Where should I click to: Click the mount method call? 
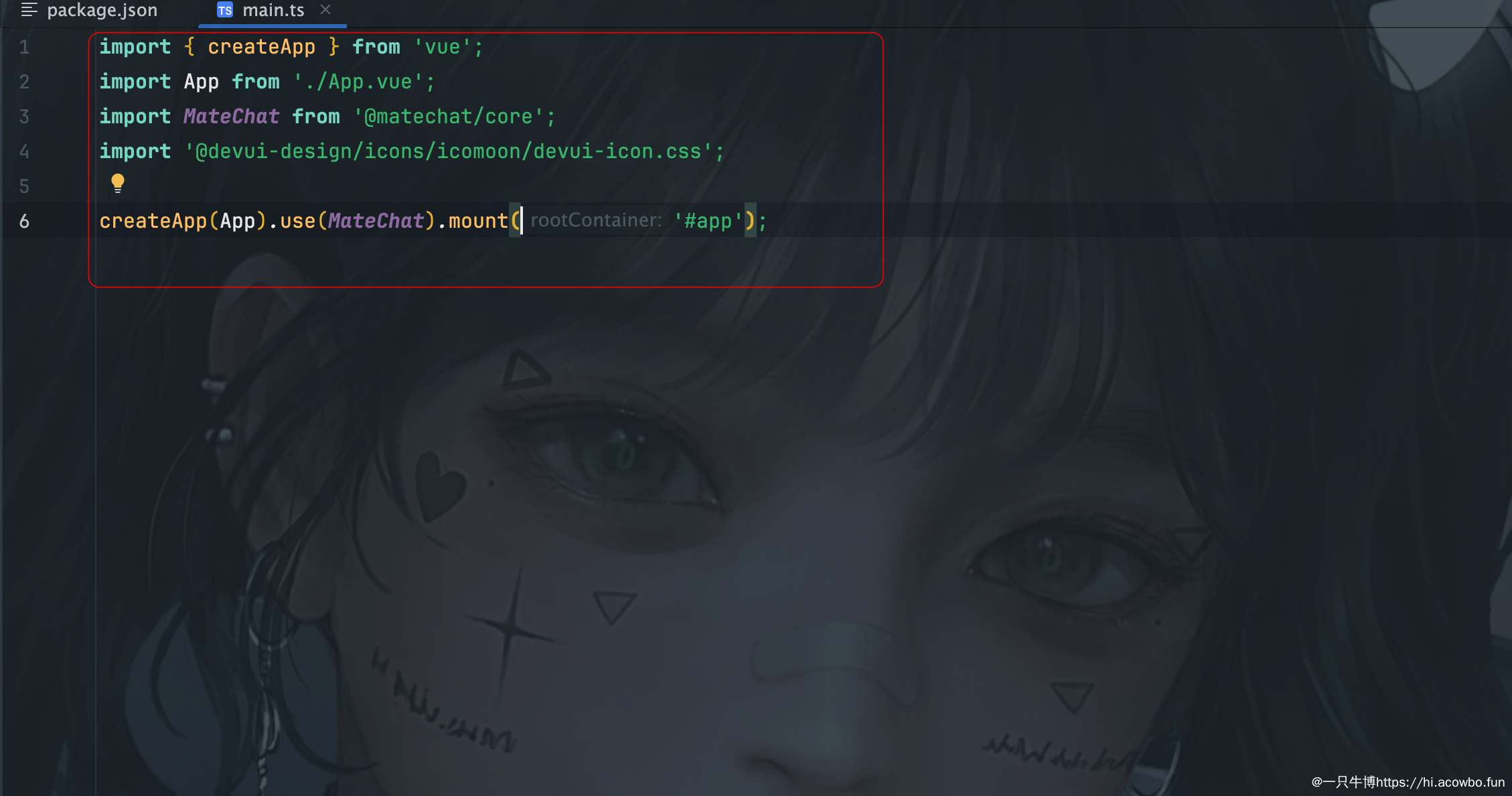pyautogui.click(x=478, y=221)
